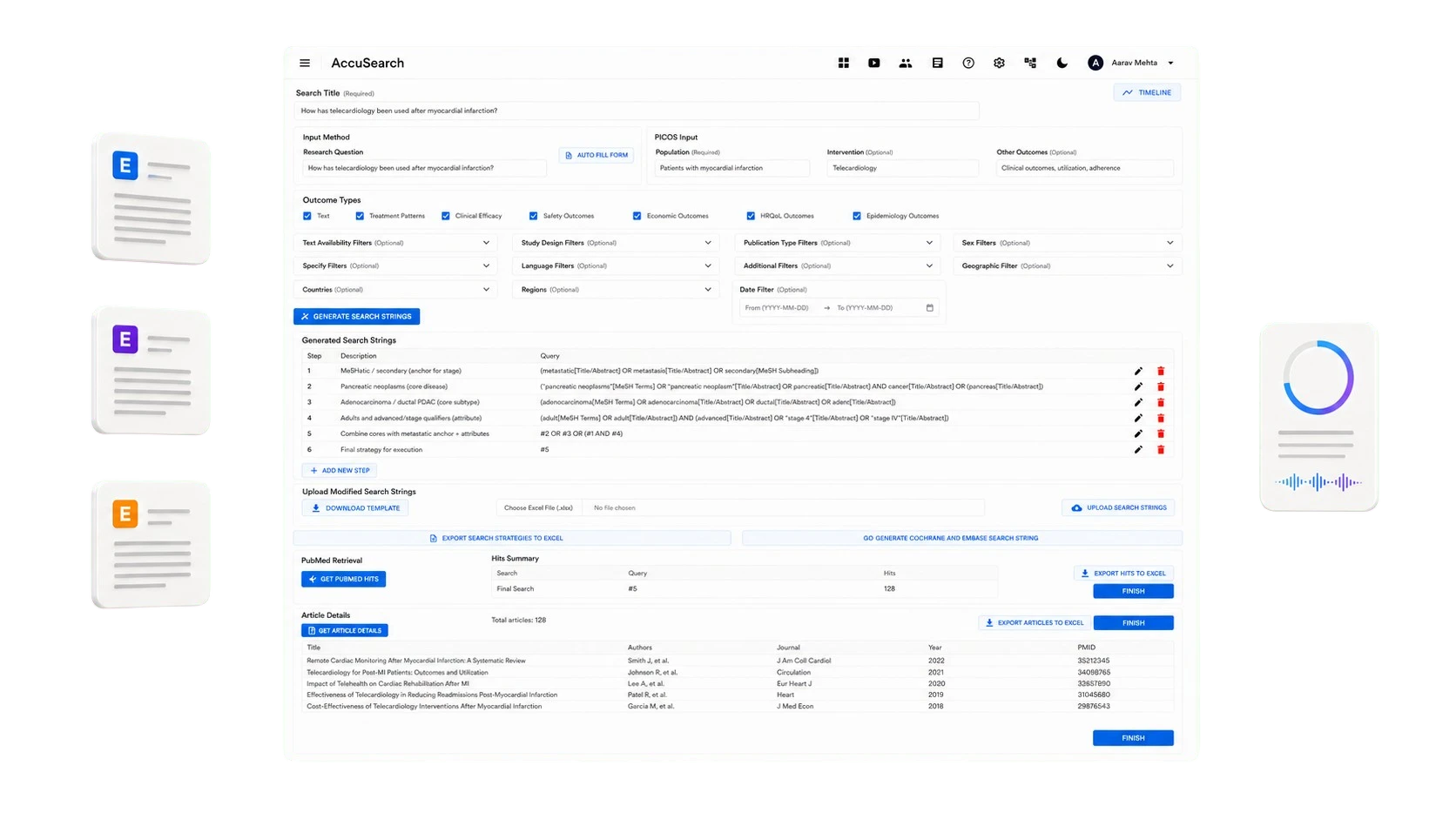Open settings gear in header
This screenshot has width=1456, height=819.
coord(999,63)
